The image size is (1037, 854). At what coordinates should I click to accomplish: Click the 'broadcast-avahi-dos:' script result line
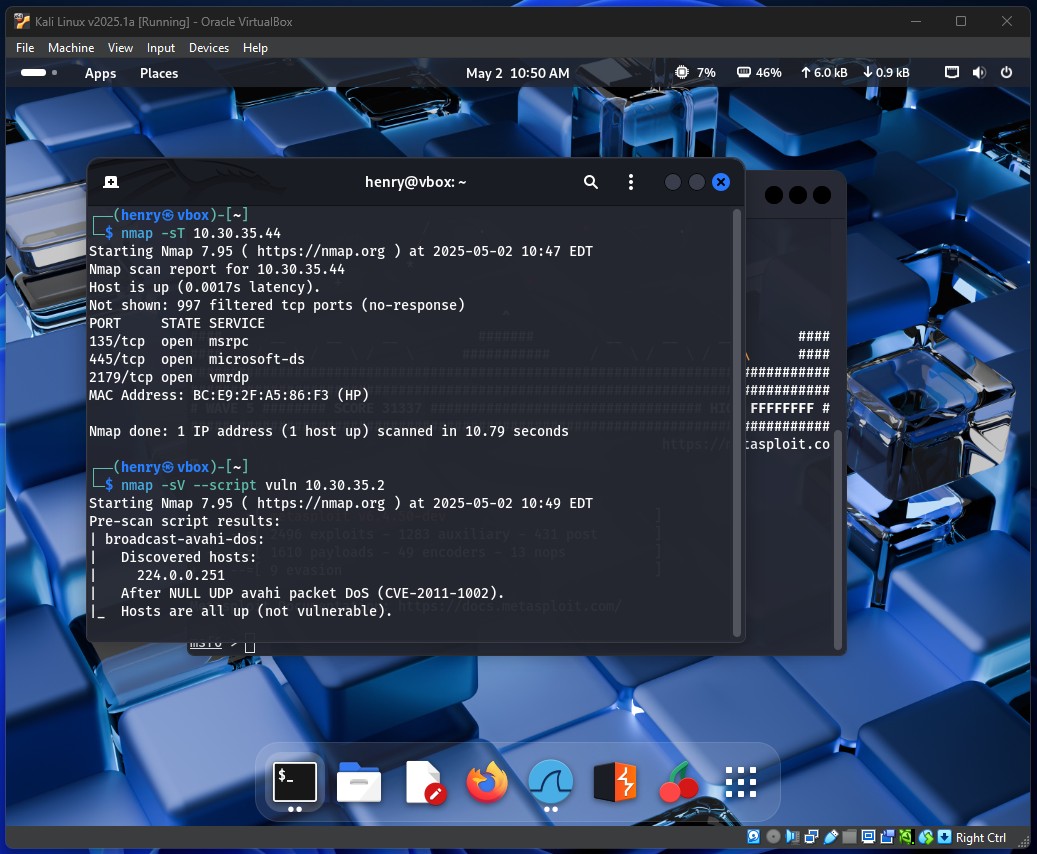[x=185, y=539]
